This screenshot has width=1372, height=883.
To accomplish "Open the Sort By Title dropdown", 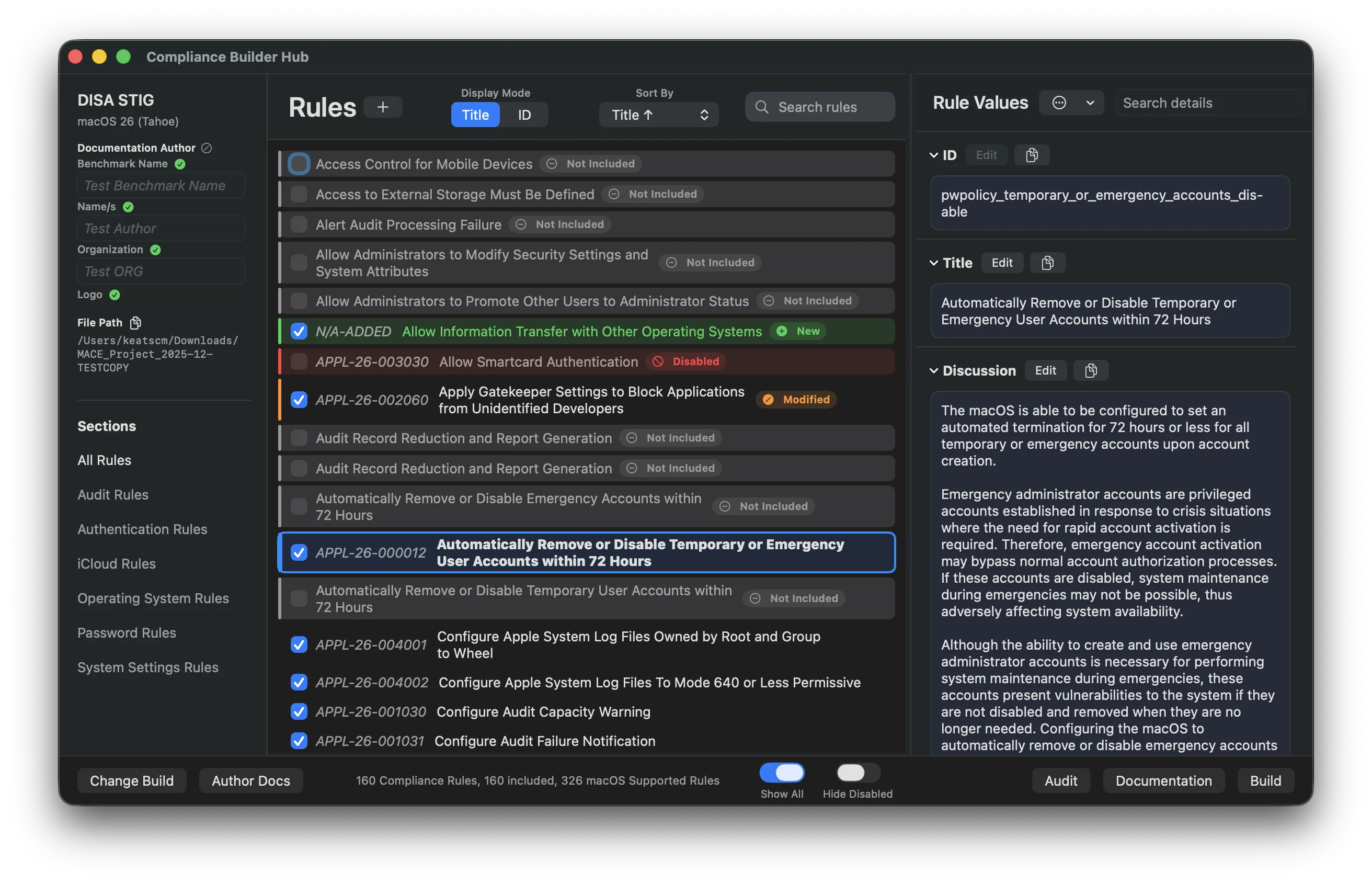I will 658,115.
